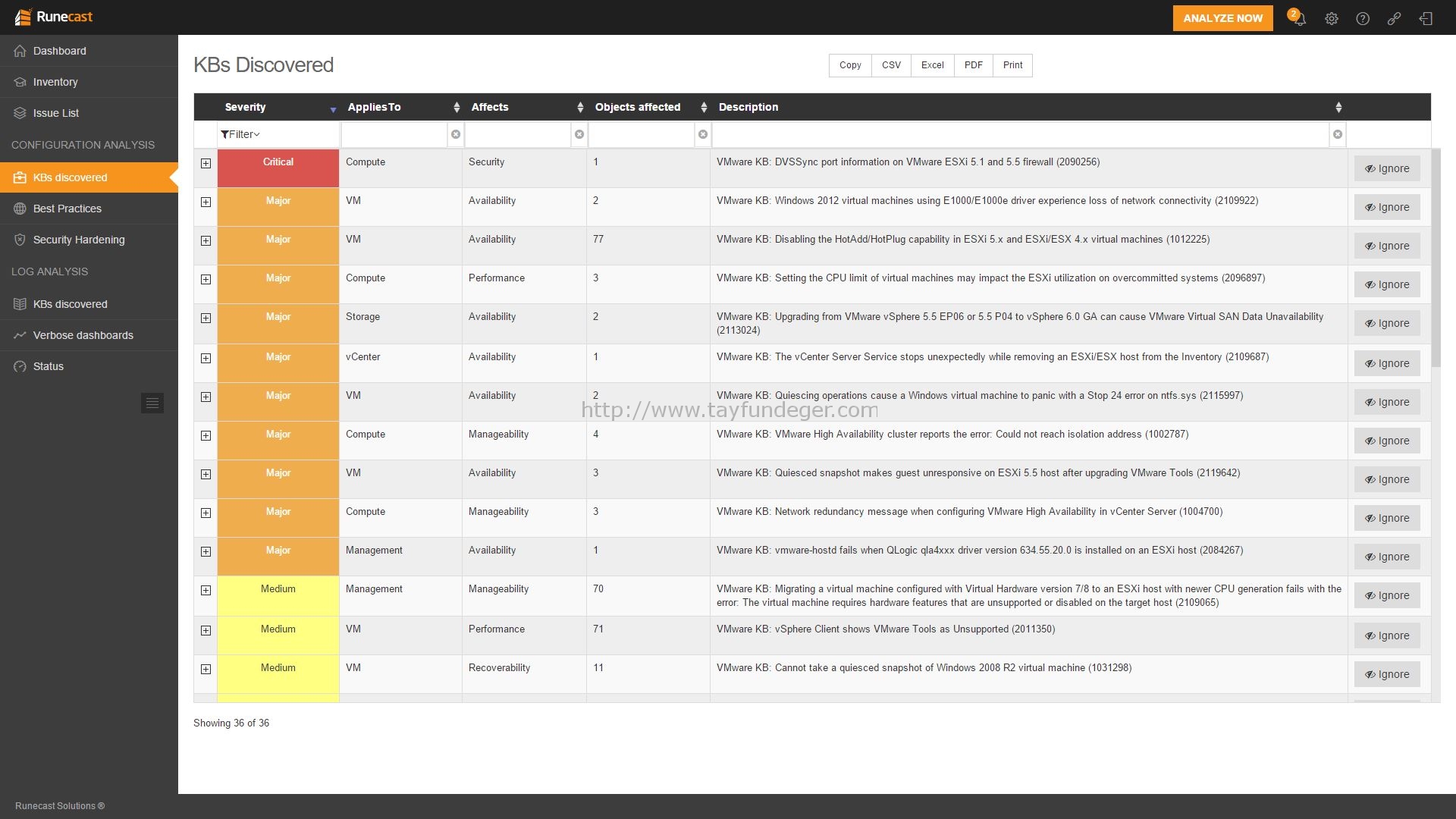Screen dimensions: 1456x819
Task: Ignore isolation address HA KB
Action: 1387,441
